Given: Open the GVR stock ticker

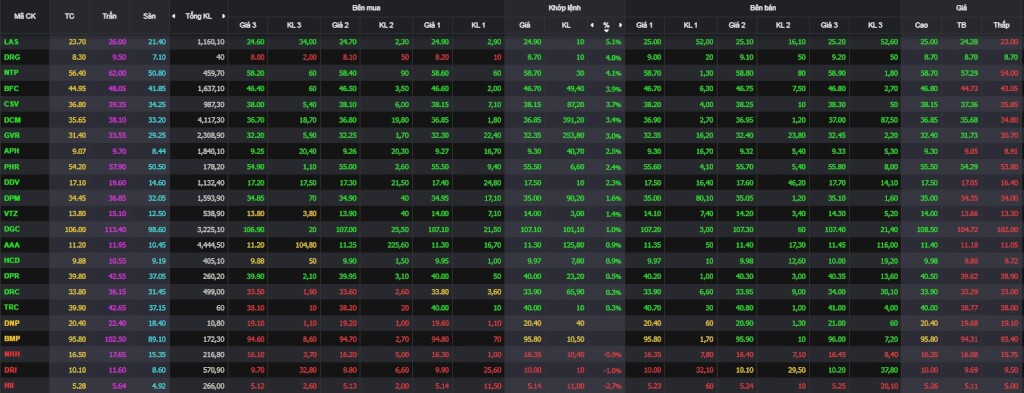Looking at the screenshot, I should [x=11, y=135].
